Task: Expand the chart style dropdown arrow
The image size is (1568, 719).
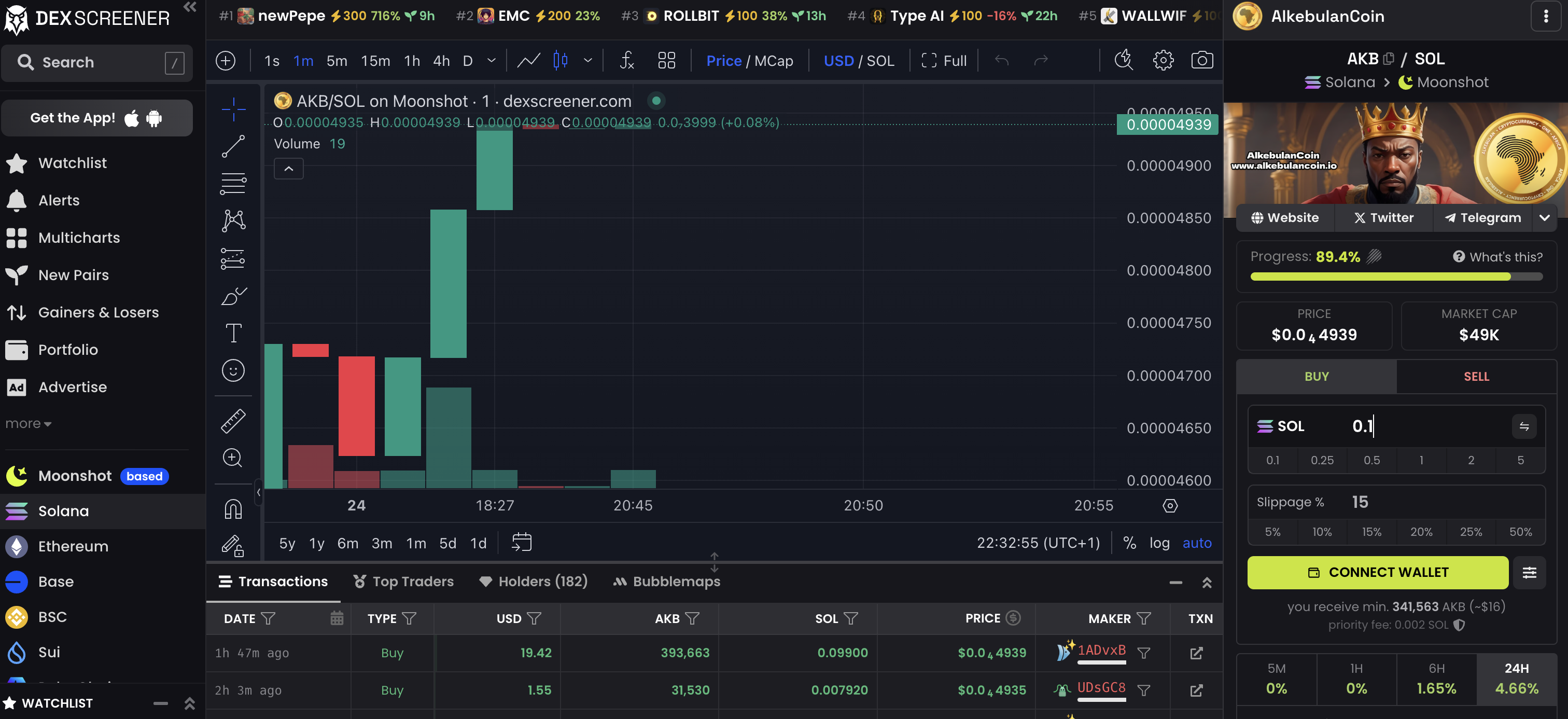Action: (x=588, y=60)
